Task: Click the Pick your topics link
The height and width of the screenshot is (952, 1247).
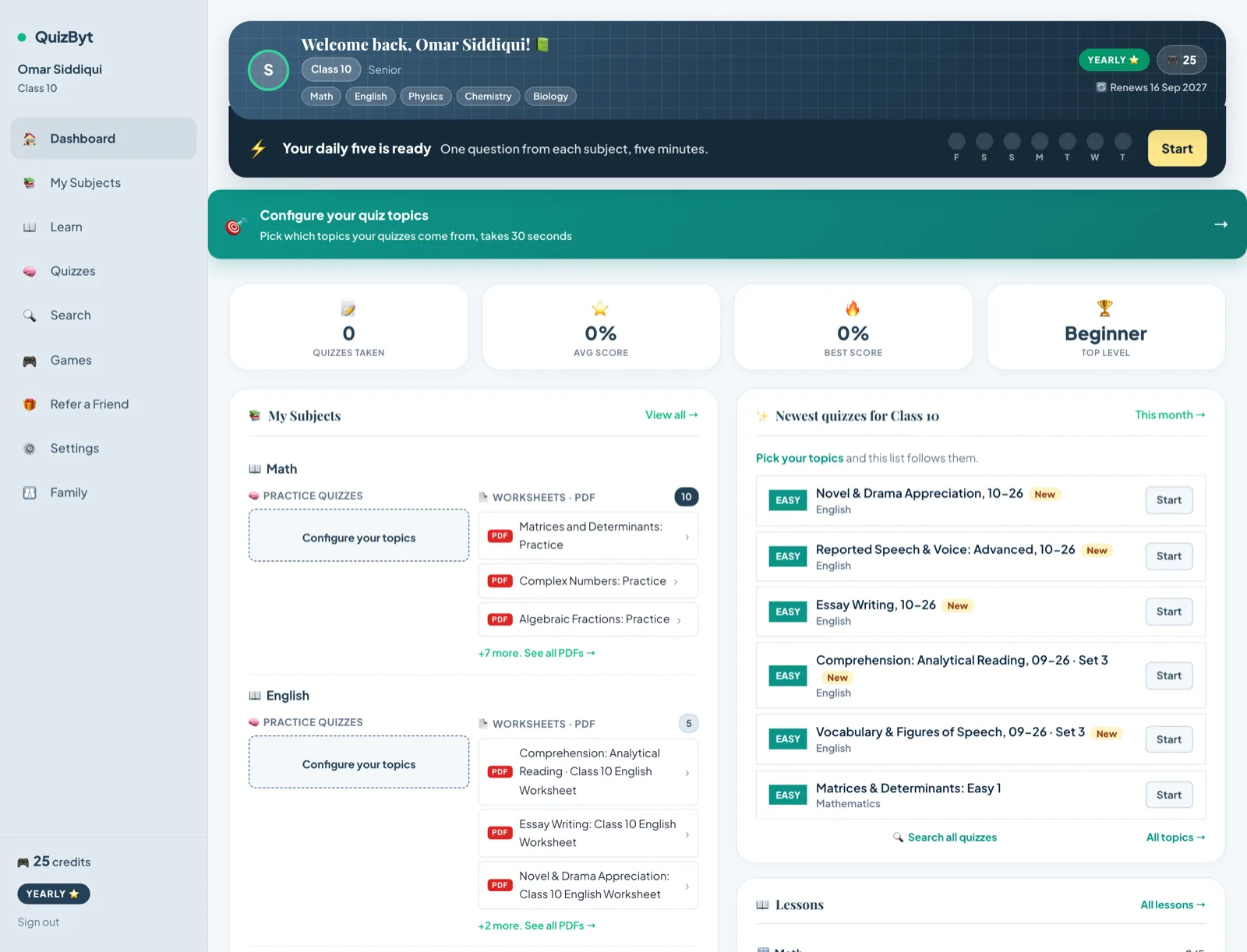Action: (800, 458)
